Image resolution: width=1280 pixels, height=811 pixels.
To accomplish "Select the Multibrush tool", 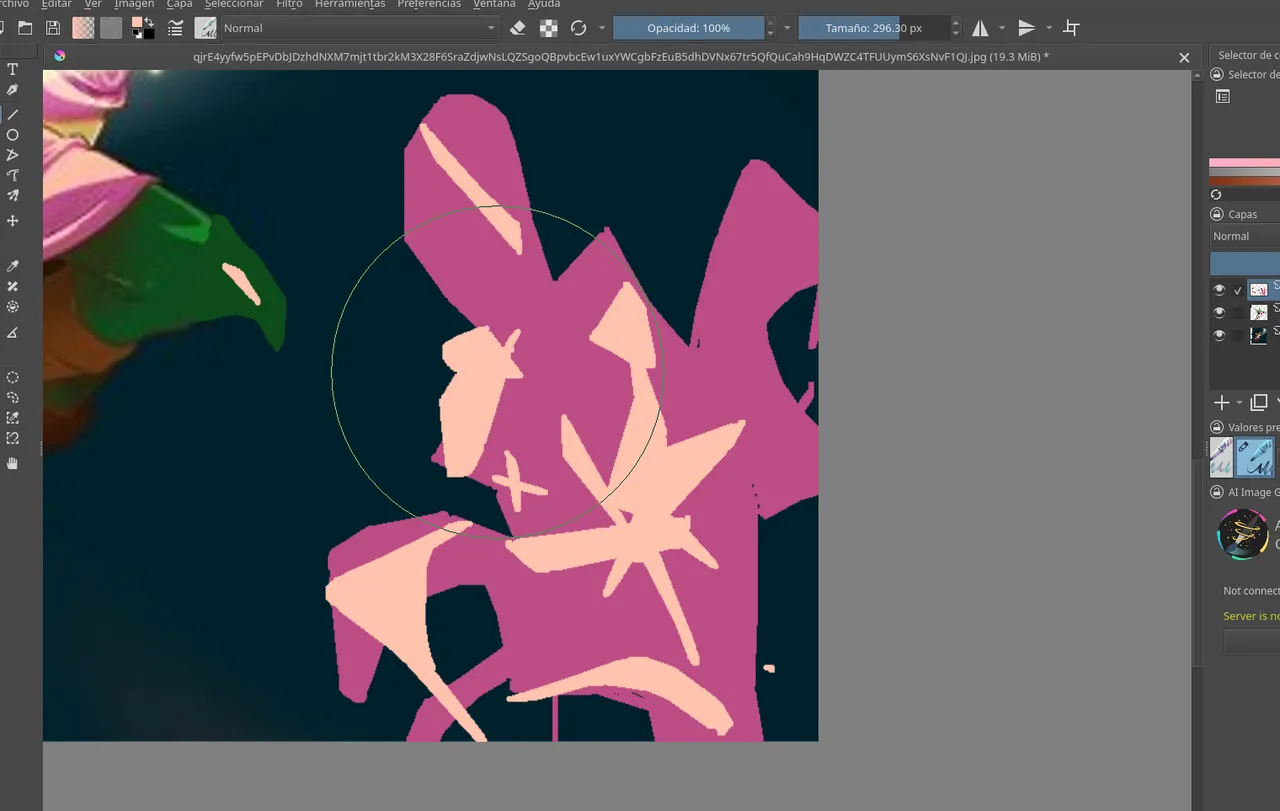I will (x=13, y=196).
